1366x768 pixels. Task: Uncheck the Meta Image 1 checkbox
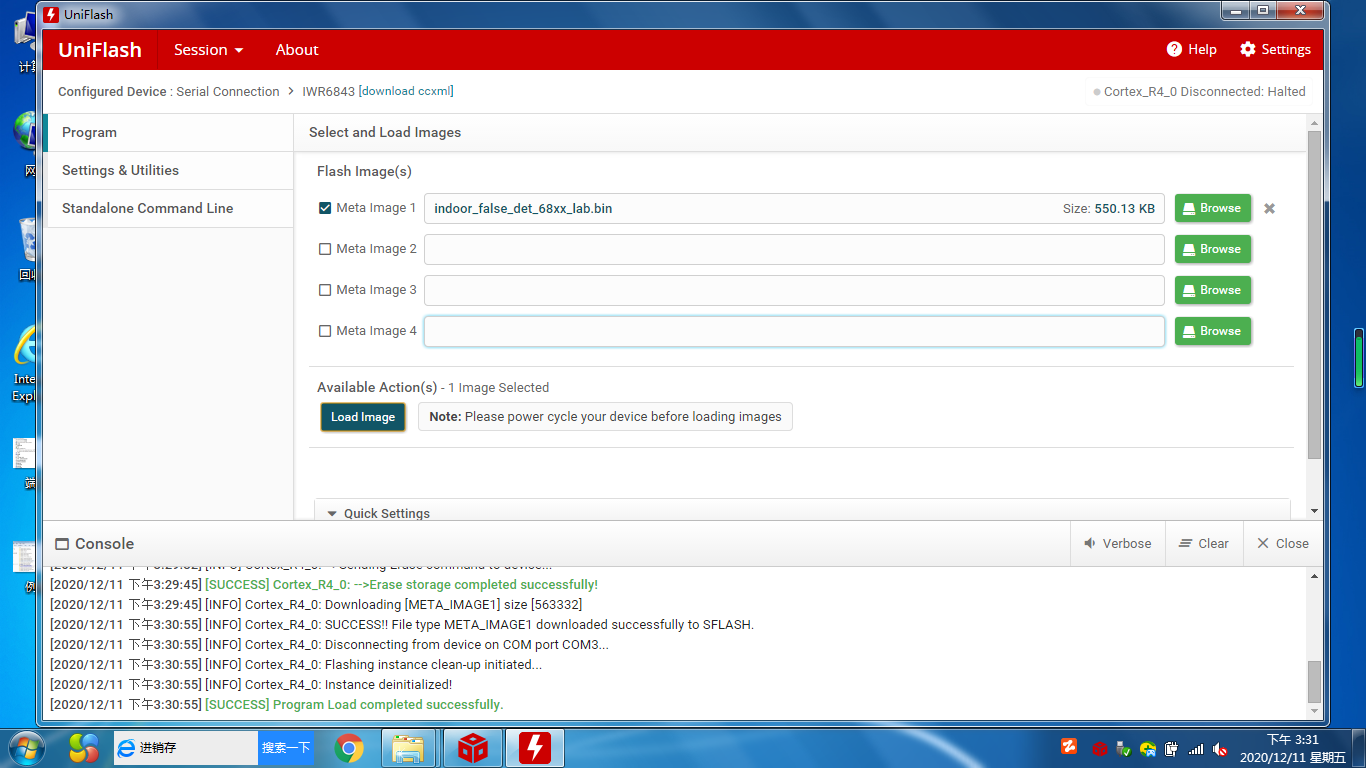(x=325, y=208)
